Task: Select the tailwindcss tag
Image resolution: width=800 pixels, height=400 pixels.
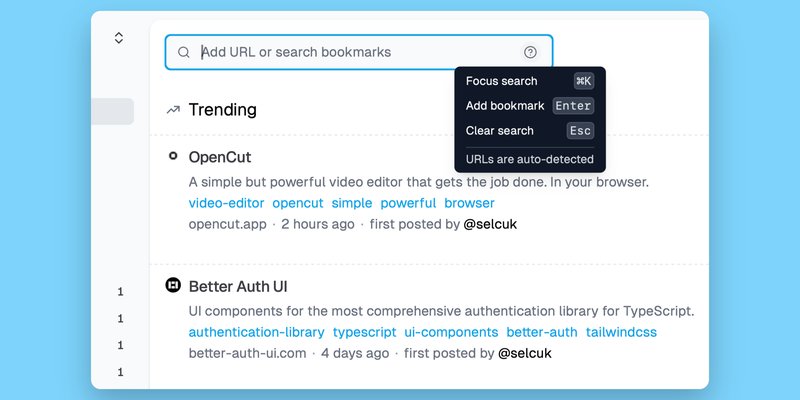Action: pyautogui.click(x=621, y=333)
